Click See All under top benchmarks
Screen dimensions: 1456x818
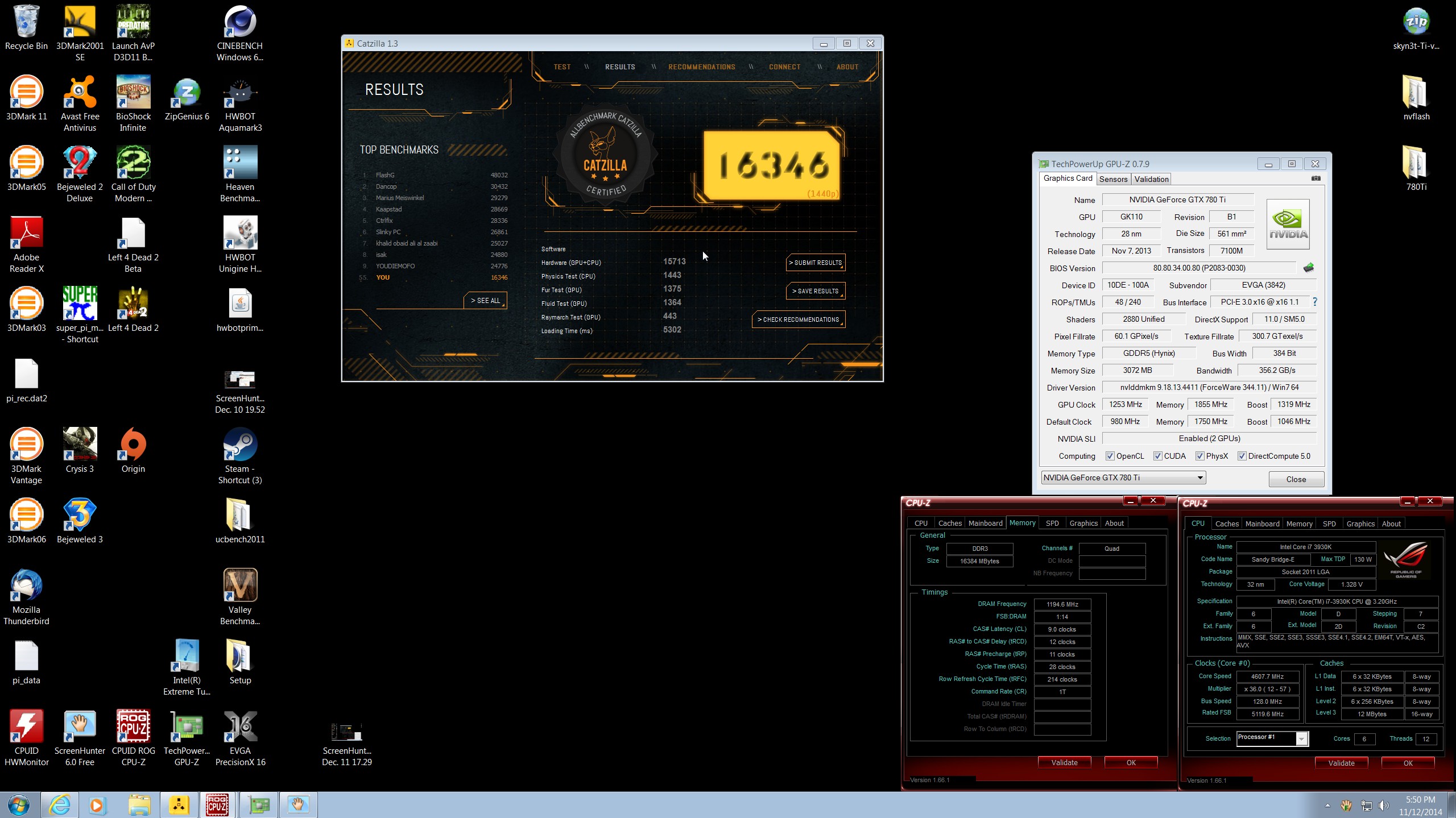[485, 301]
